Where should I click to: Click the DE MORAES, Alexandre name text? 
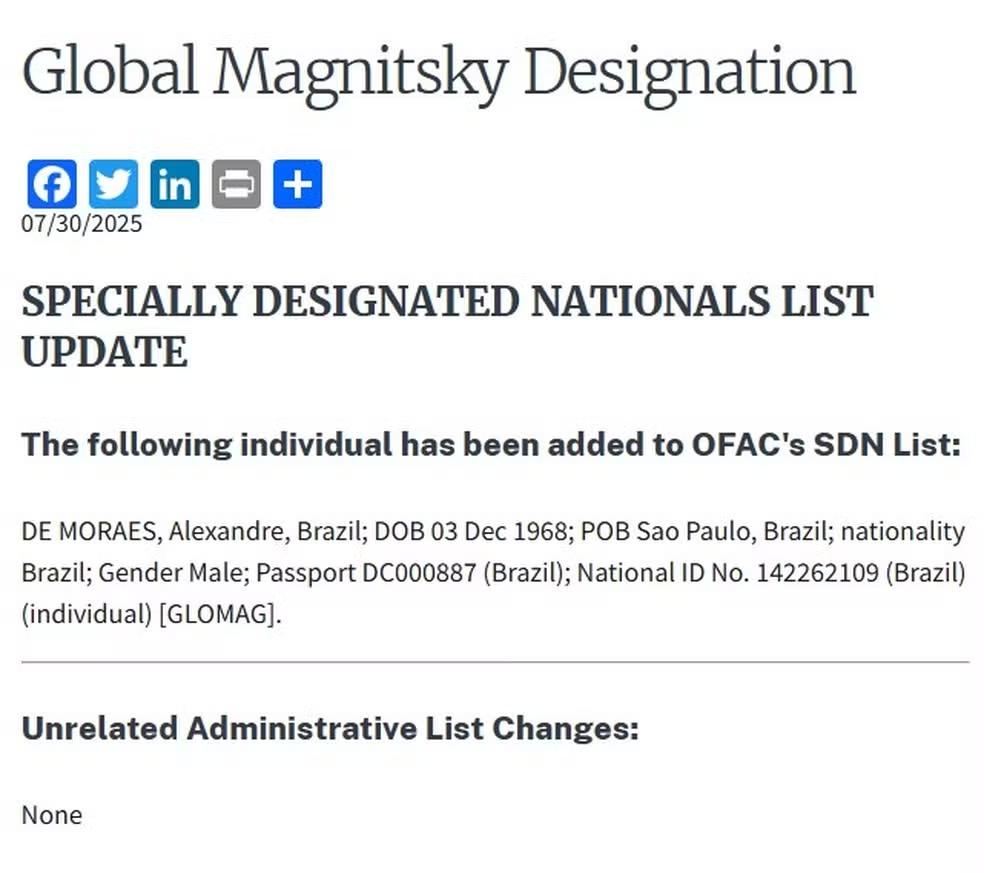tap(155, 531)
